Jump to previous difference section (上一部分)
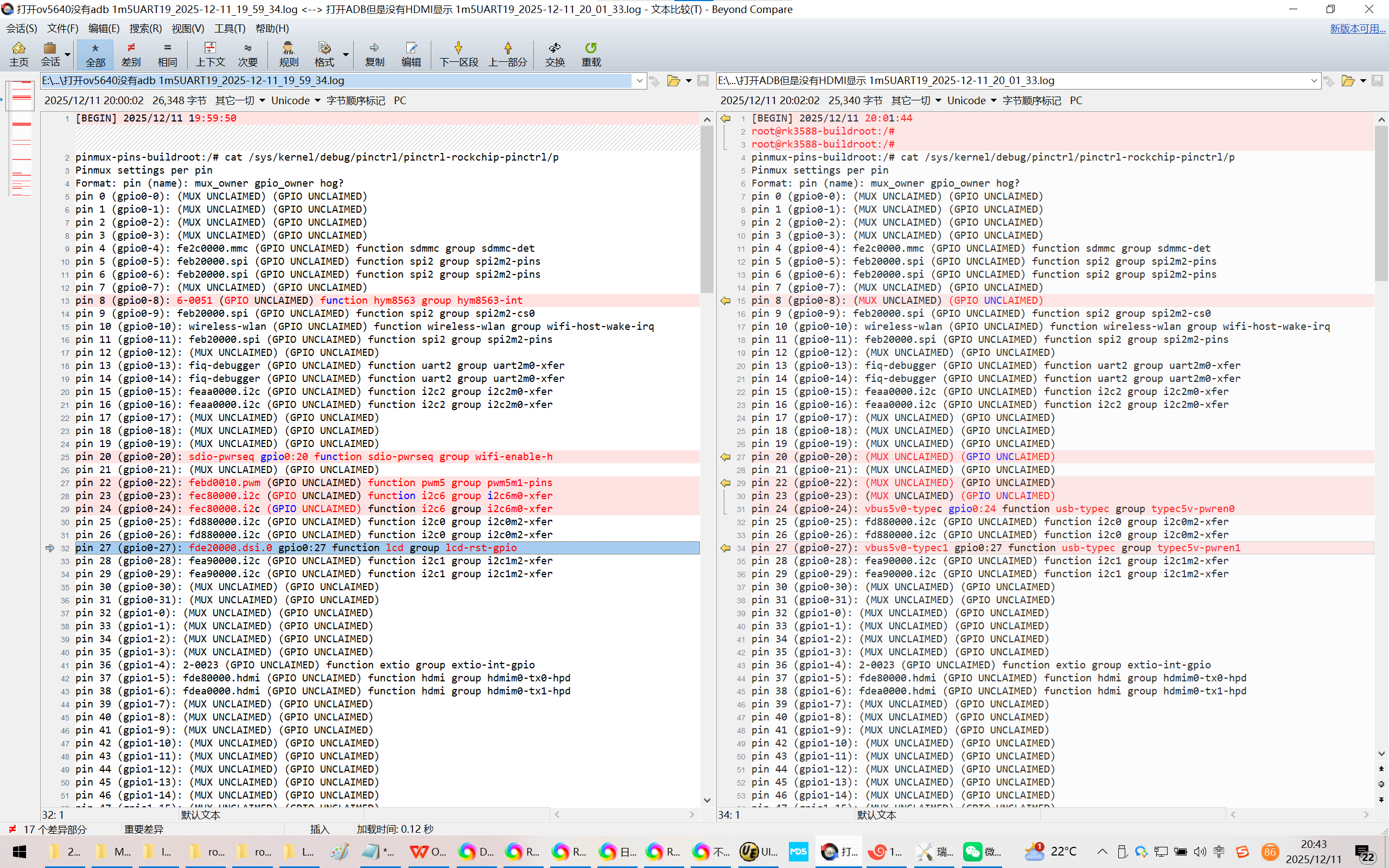The image size is (1389, 868). pos(507,54)
